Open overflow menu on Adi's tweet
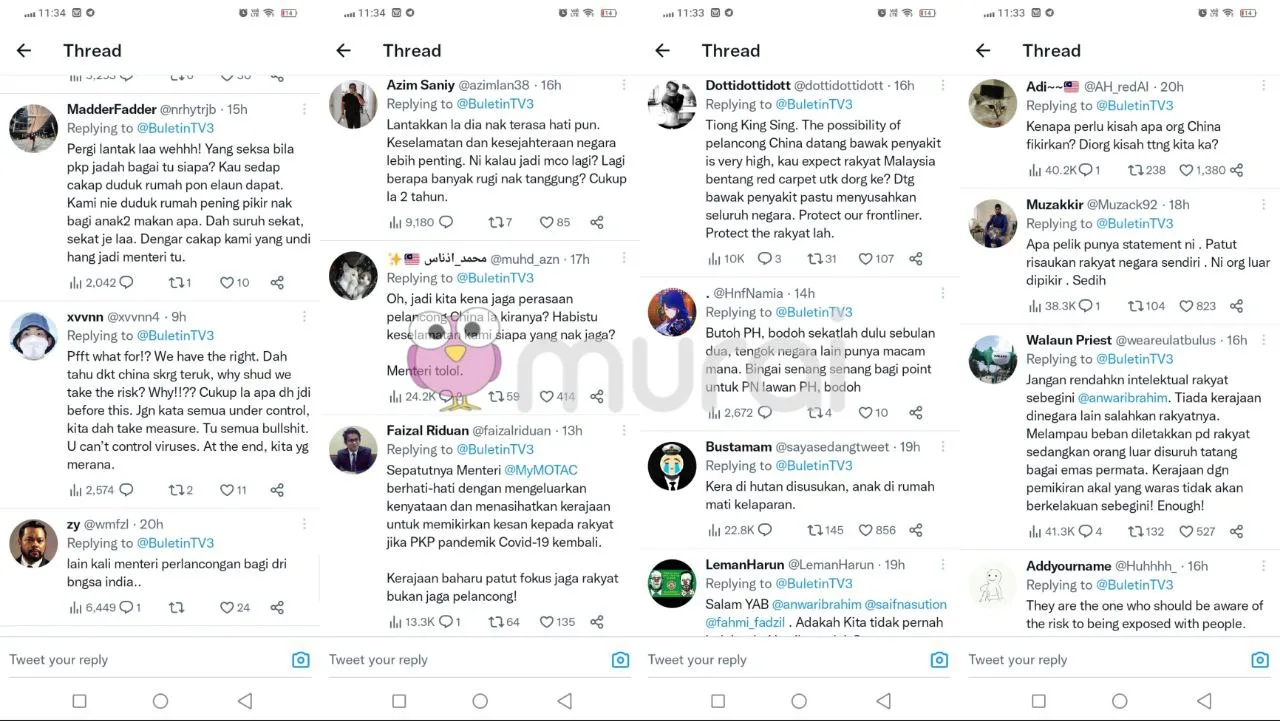Screen dimensions: 1280x721 point(1264,87)
